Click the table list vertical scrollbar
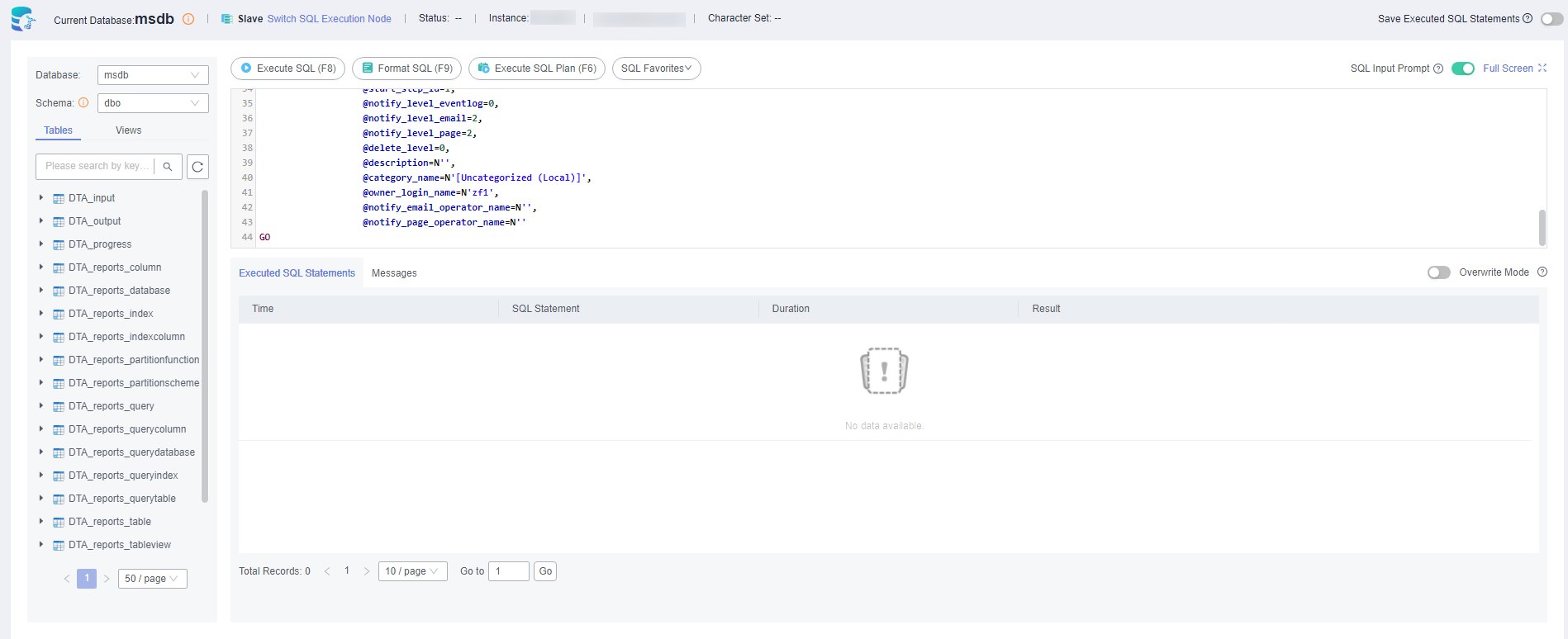This screenshot has width=1568, height=639. coord(205,346)
